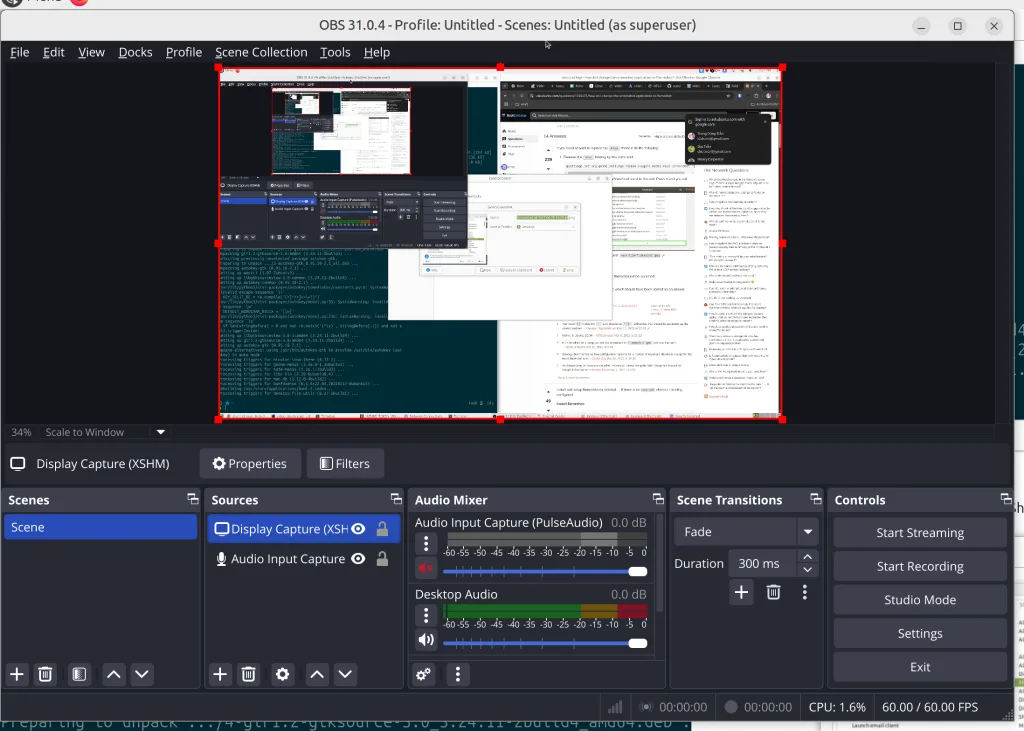Open the View menu

click(91, 52)
